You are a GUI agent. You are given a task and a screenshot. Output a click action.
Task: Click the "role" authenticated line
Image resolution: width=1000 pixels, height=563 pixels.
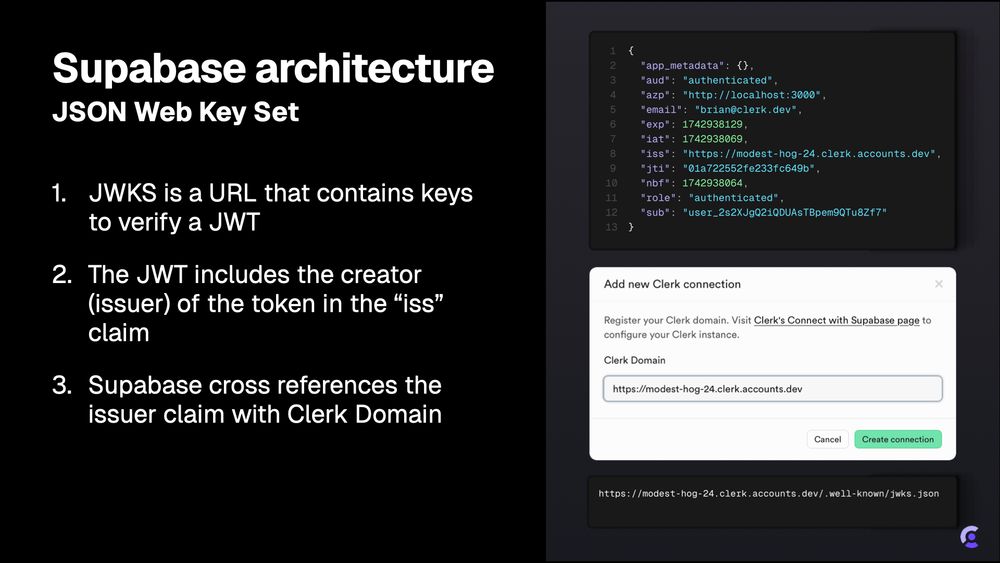tap(712, 198)
